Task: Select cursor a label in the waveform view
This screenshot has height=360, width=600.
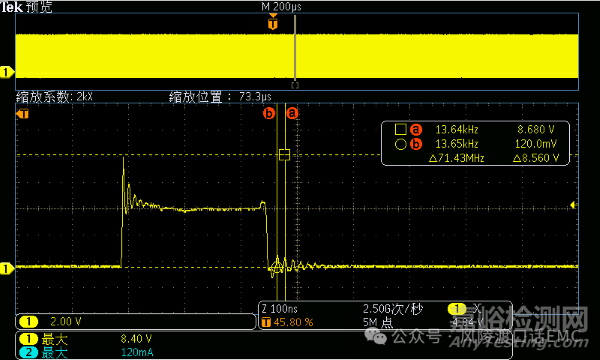Action: pos(292,113)
